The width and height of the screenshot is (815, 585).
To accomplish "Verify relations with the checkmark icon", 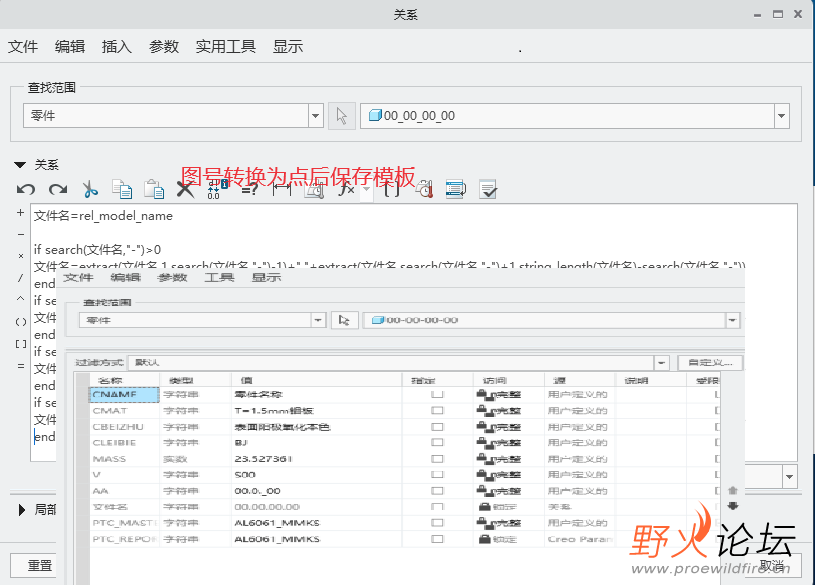I will [488, 189].
